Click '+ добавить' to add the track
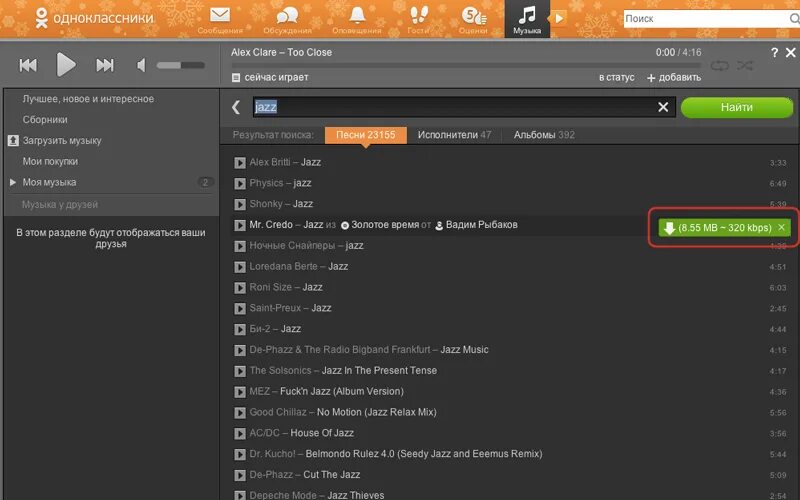 point(674,78)
